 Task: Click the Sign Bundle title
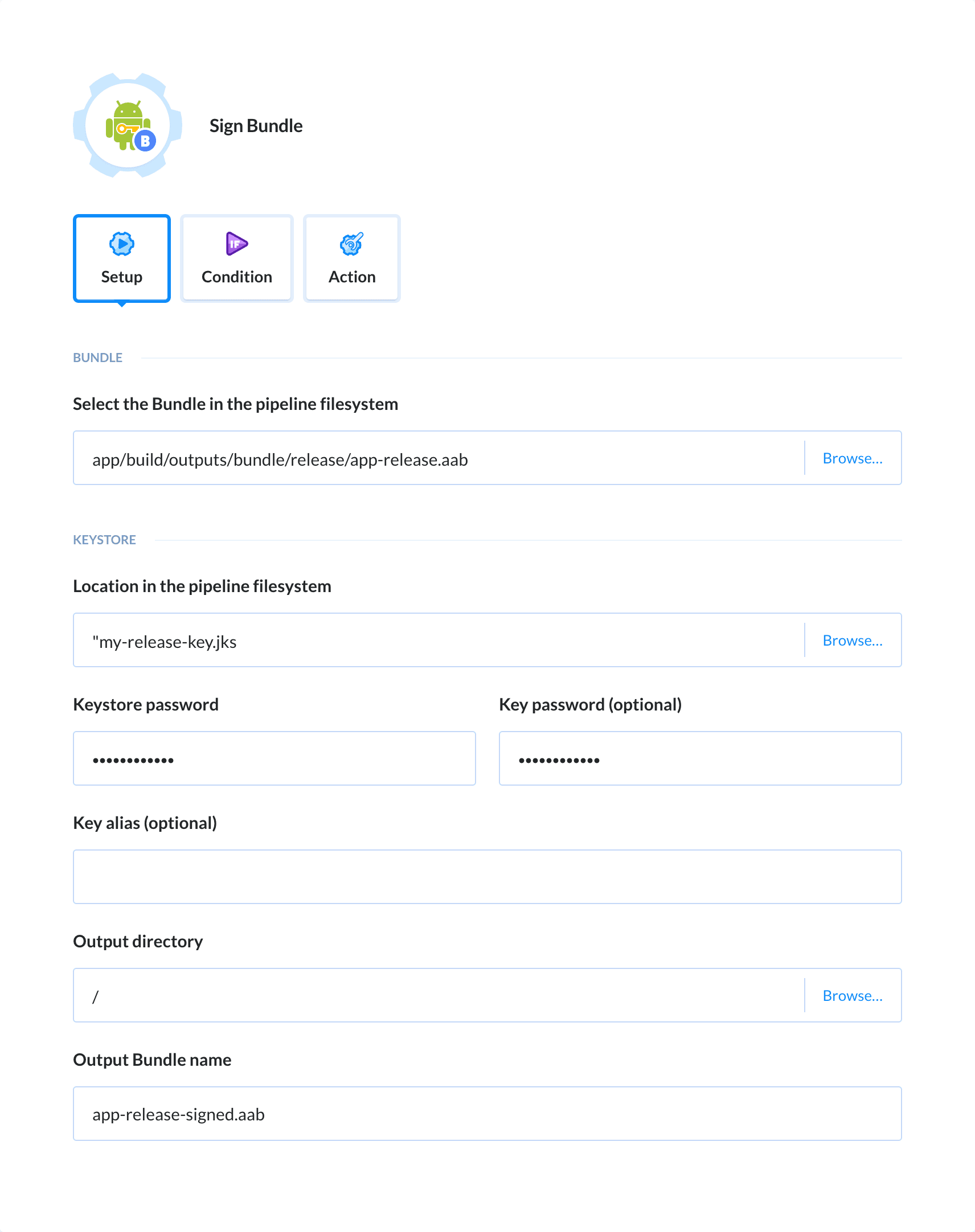point(255,126)
